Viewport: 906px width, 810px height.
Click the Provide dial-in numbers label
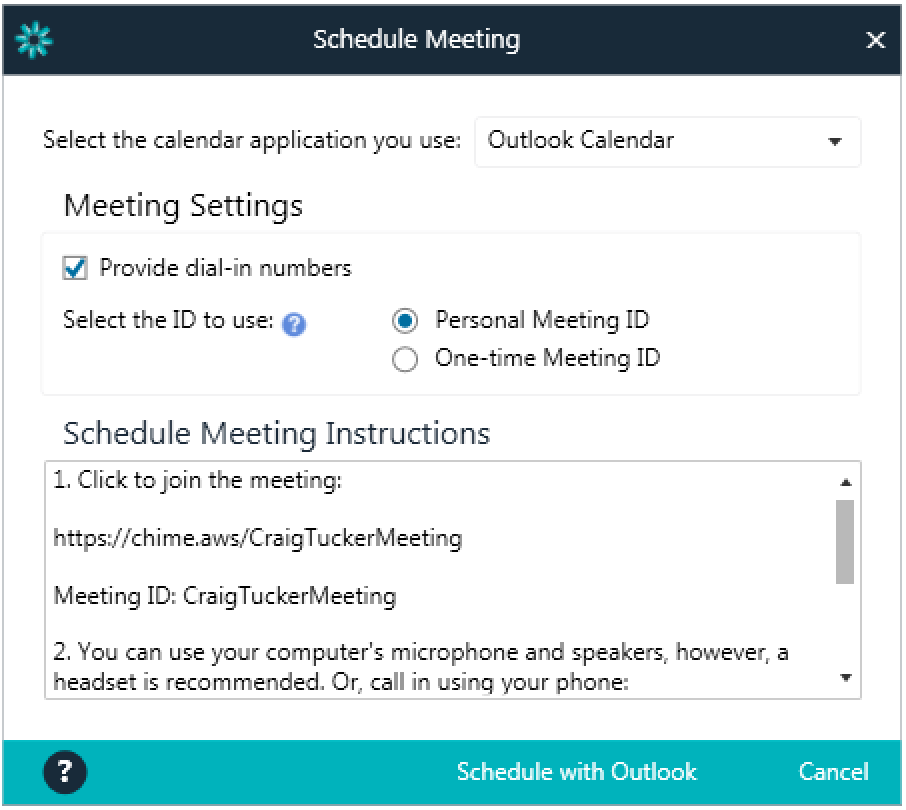click(225, 268)
